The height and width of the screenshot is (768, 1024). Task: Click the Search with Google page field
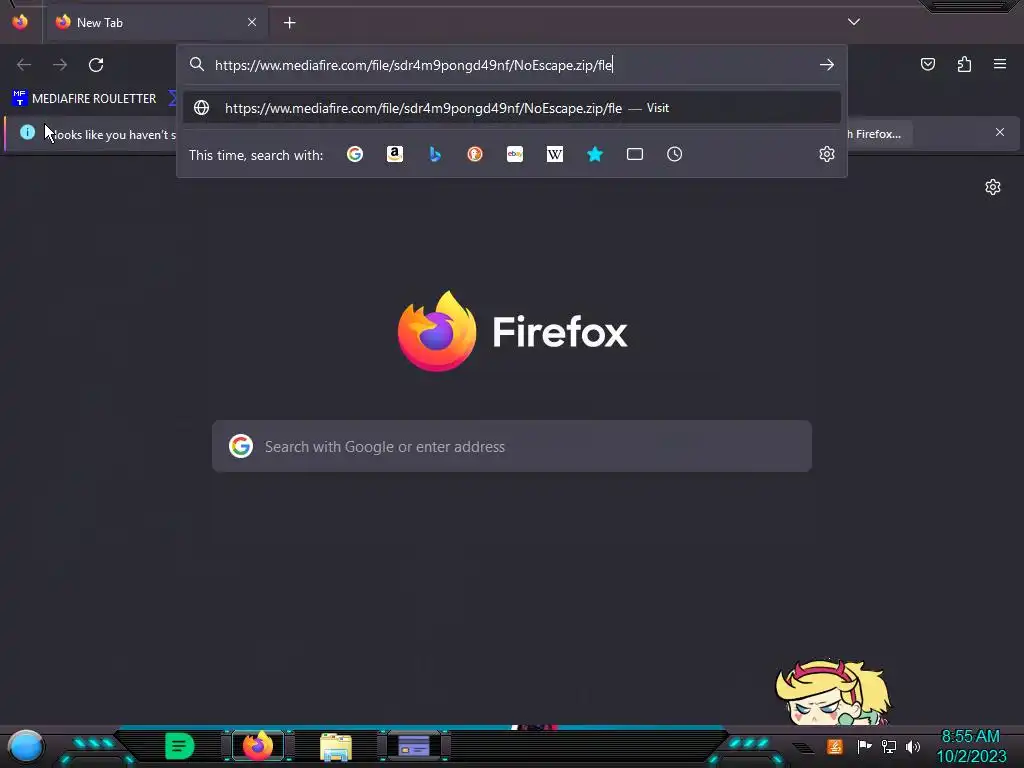coord(512,447)
